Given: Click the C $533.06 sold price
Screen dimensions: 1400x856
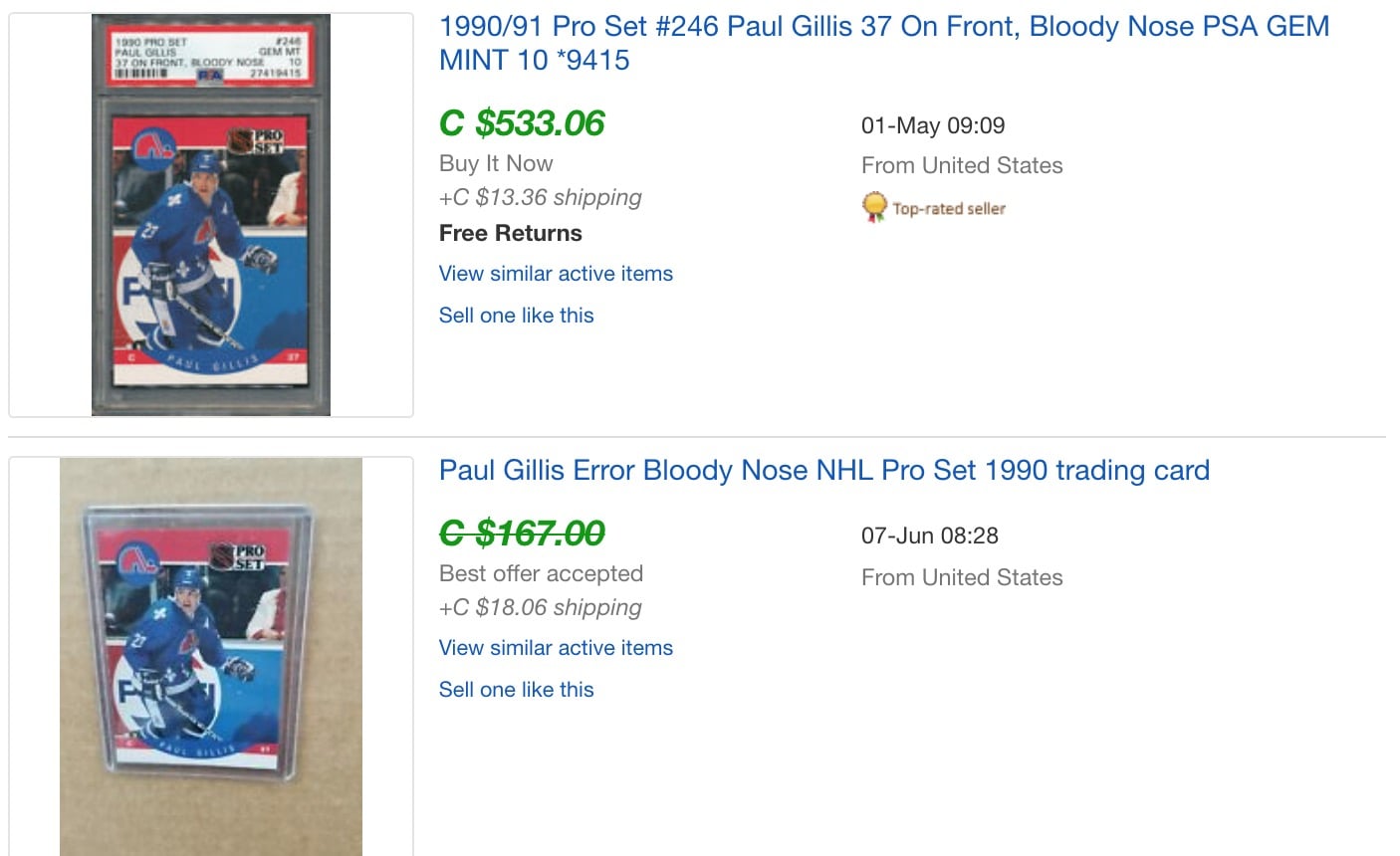Looking at the screenshot, I should click(x=522, y=123).
